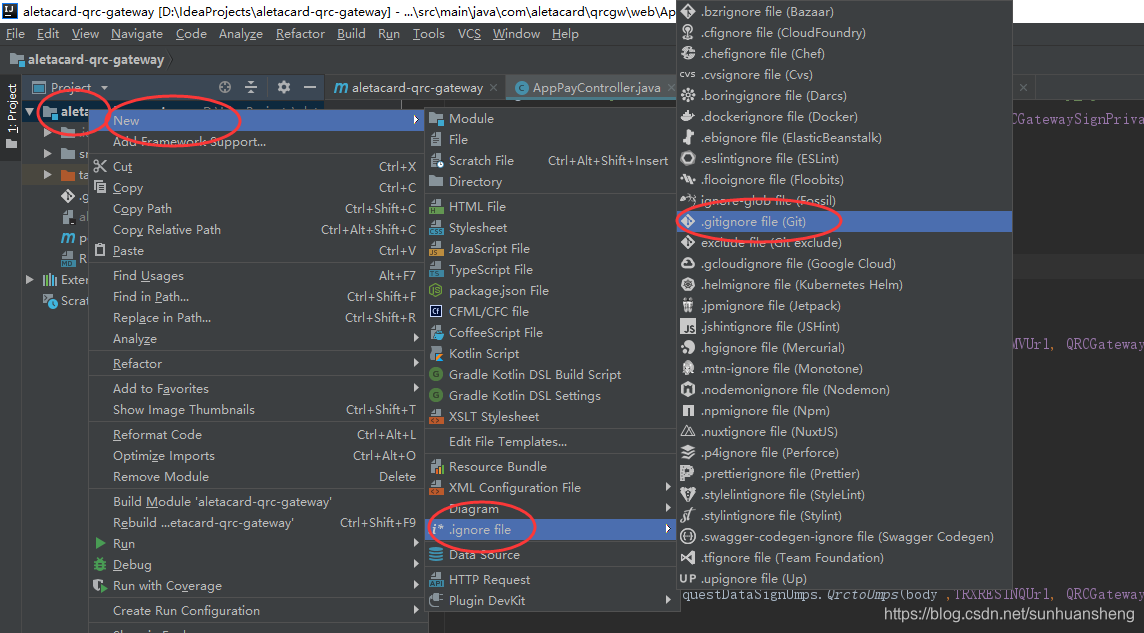Expand the External Libraries tree node
The image size is (1144, 633).
pos(30,279)
